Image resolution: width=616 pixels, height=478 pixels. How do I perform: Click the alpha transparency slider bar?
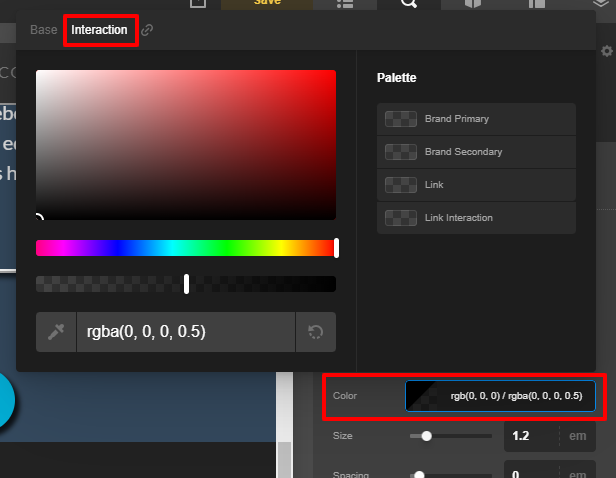(186, 284)
